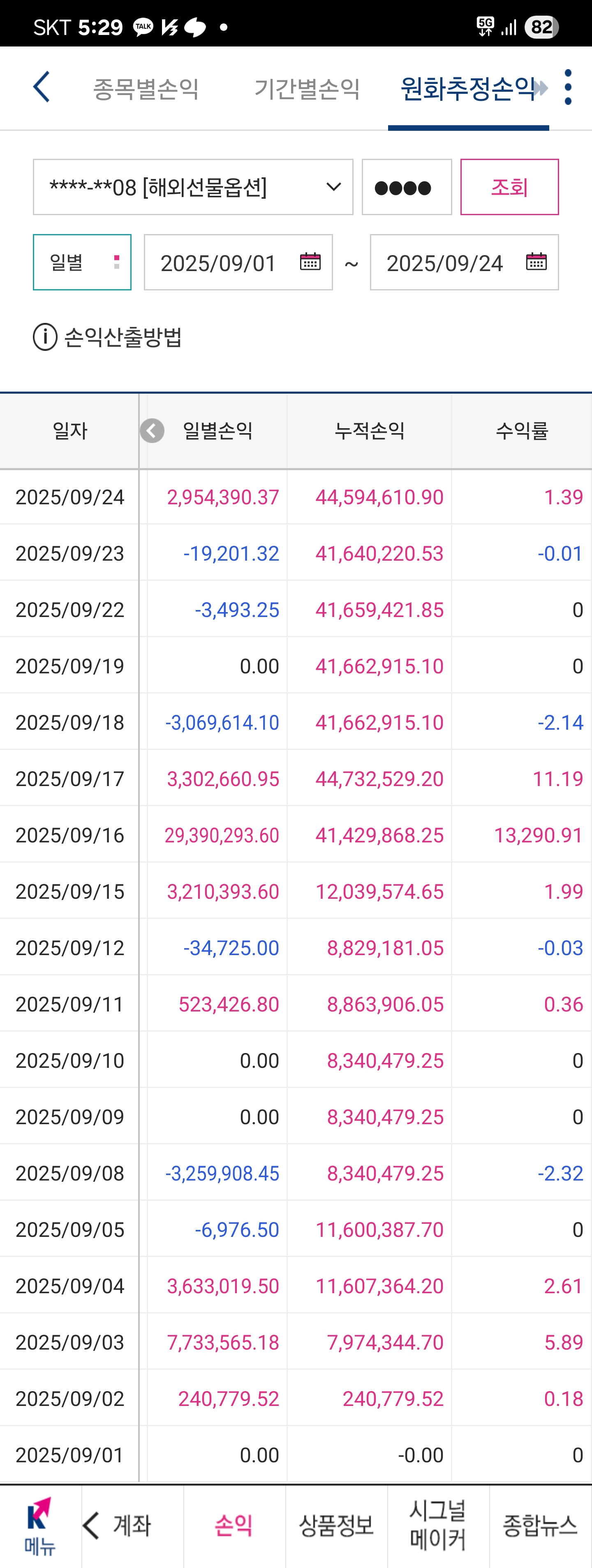This screenshot has width=592, height=1568.
Task: Tap the battery indicator showing 82
Action: [x=541, y=27]
